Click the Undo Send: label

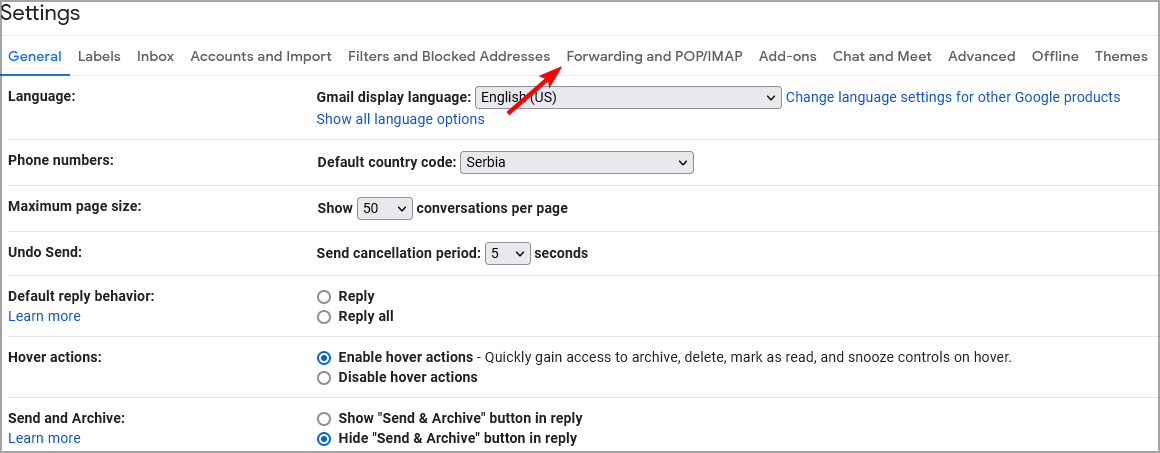click(x=45, y=251)
